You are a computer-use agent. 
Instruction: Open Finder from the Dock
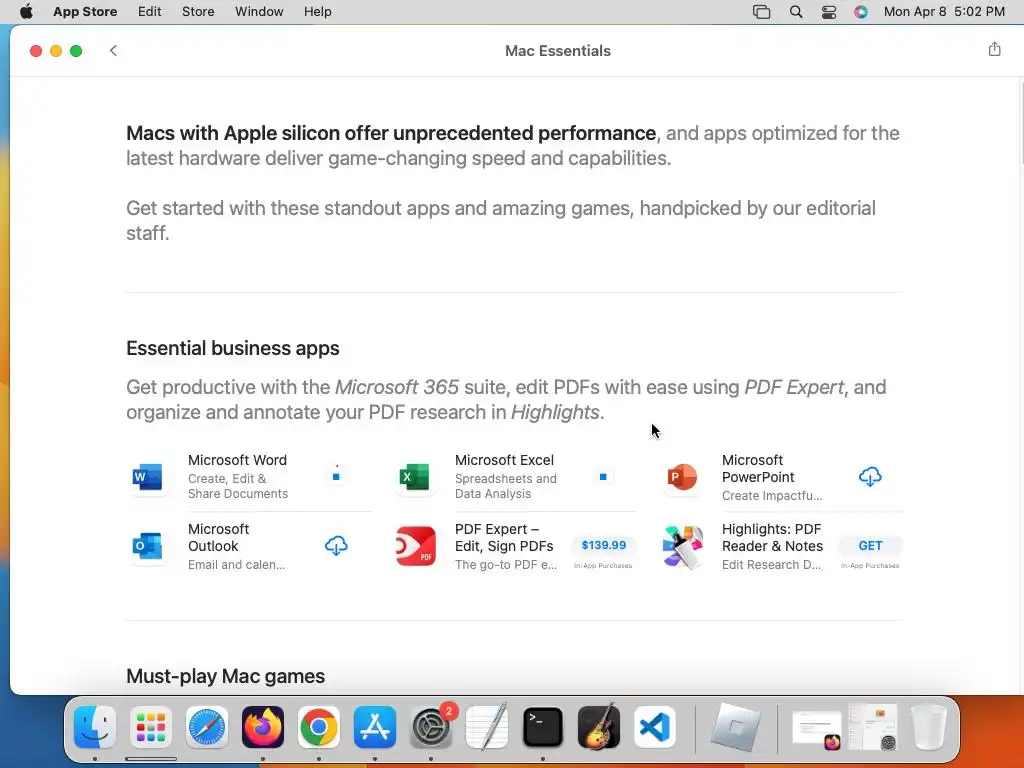[x=95, y=727]
